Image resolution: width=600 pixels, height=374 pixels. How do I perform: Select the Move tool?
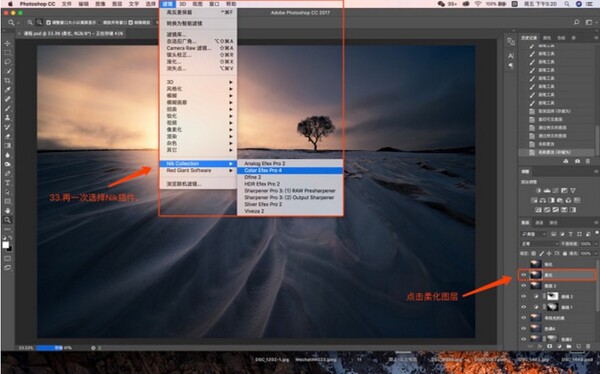coord(7,43)
